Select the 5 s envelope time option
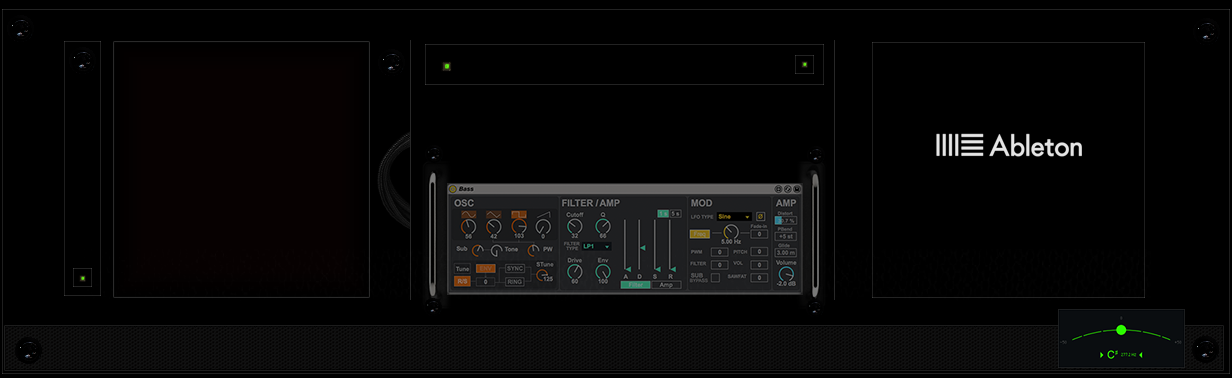1232x378 pixels. pyautogui.click(x=675, y=214)
